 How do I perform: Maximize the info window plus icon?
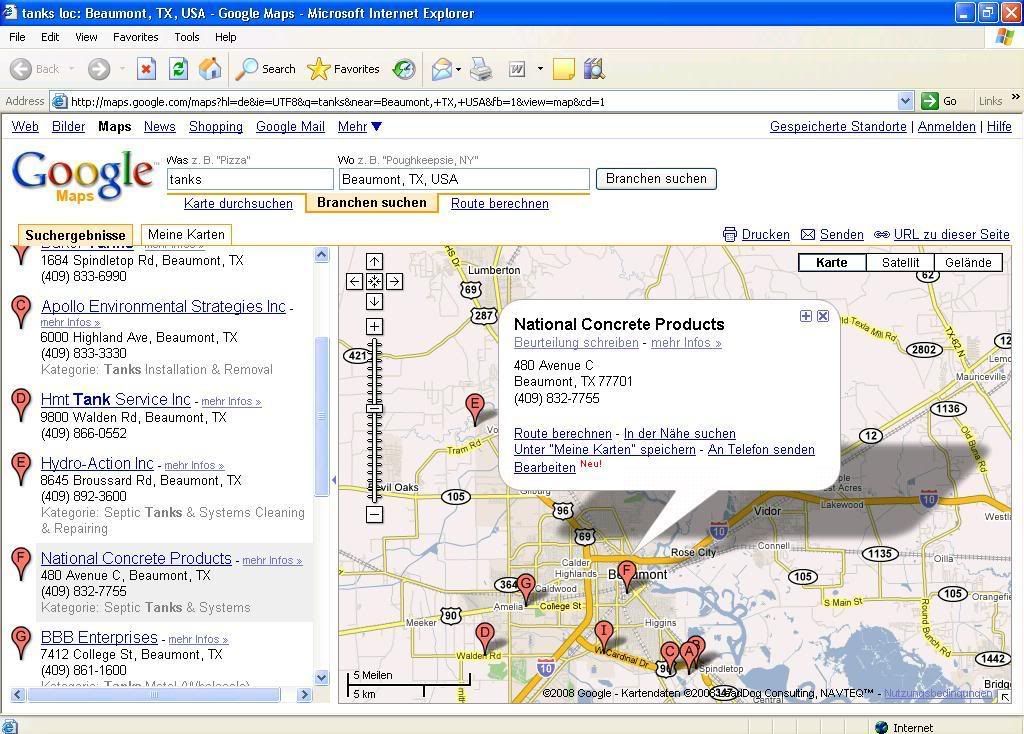[806, 316]
